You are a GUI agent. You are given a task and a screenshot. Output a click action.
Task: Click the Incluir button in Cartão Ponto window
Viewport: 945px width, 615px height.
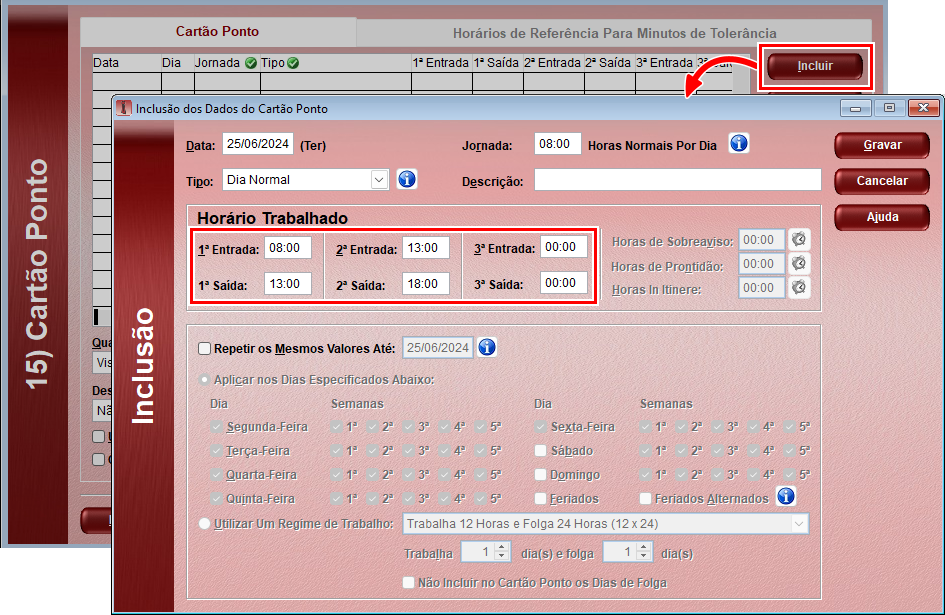[x=815, y=66]
